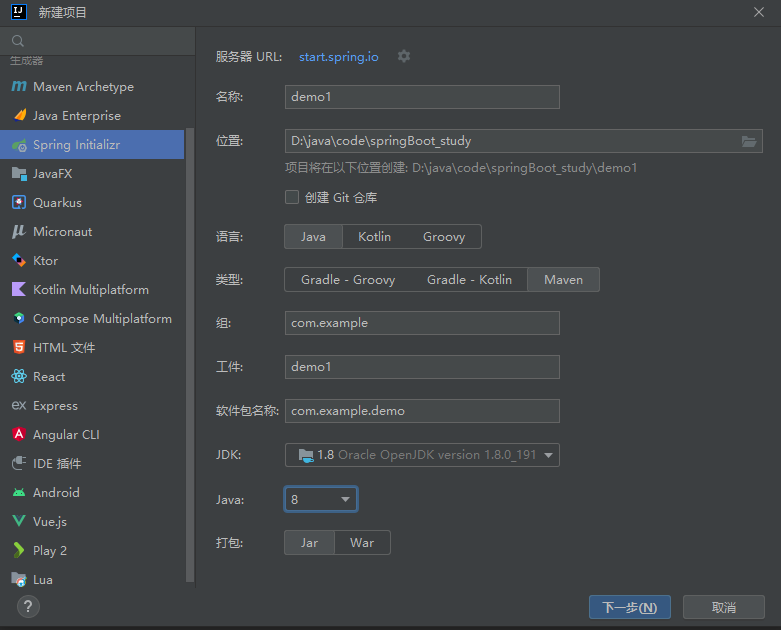Open the start.spring.io server link

339,57
